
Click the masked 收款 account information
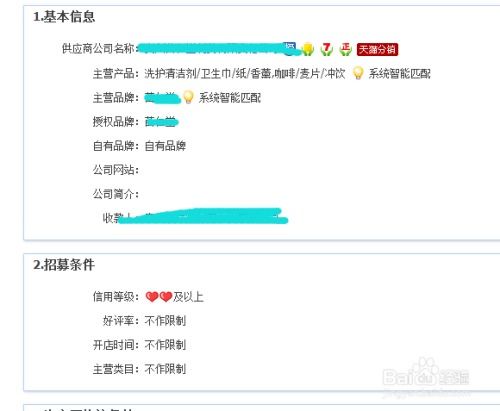click(203, 216)
